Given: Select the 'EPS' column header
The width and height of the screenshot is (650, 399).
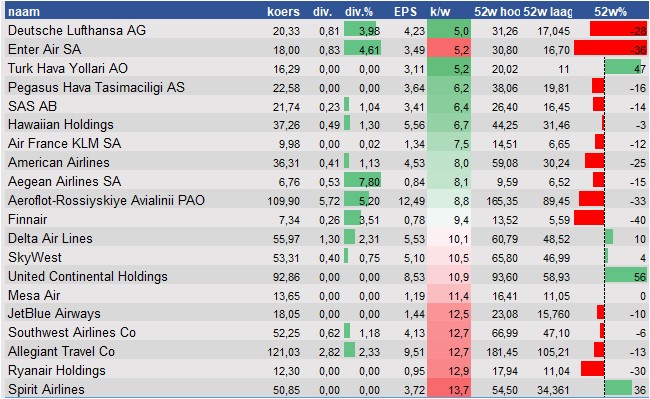Looking at the screenshot, I should click(405, 12).
